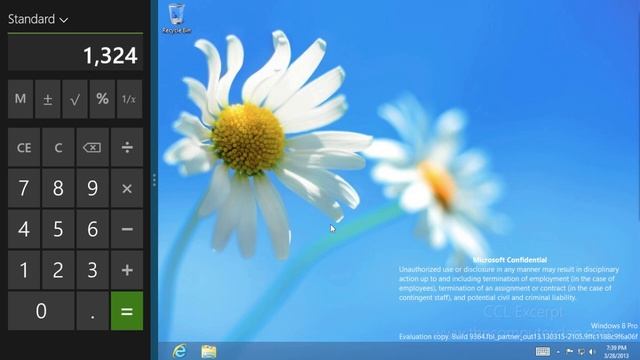
Task: Tap digit 7 on the calculator
Action: click(x=24, y=188)
